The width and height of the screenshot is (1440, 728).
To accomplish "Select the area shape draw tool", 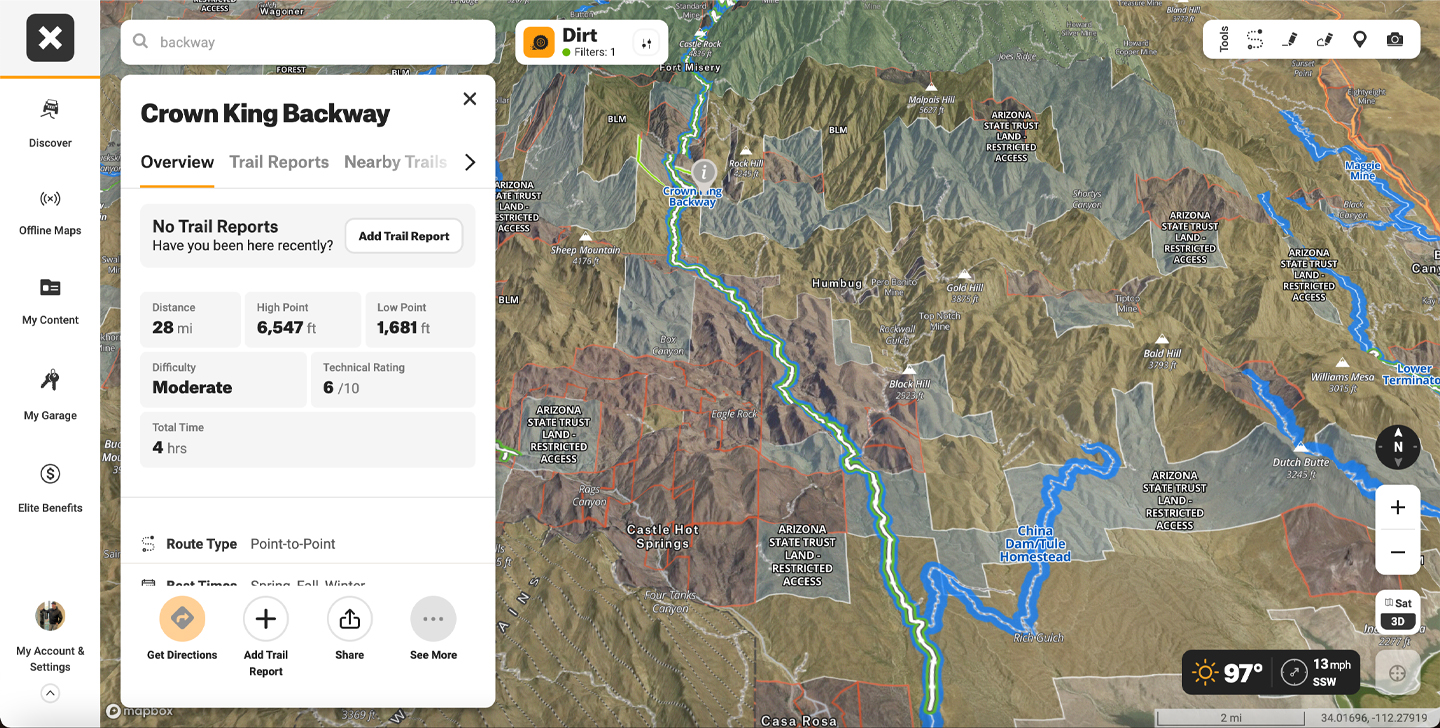I will pos(1325,39).
